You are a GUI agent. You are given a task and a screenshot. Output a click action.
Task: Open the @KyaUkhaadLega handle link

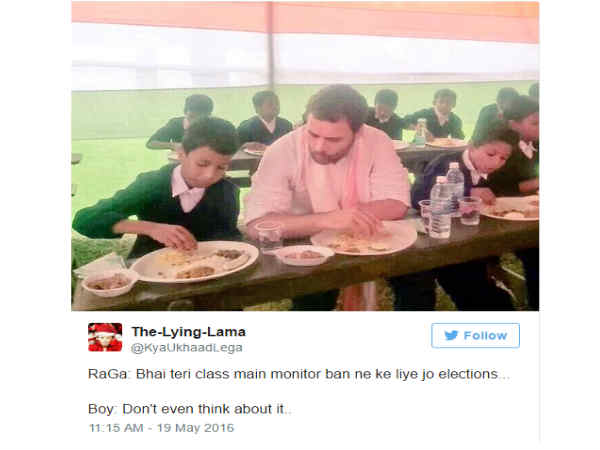187,348
